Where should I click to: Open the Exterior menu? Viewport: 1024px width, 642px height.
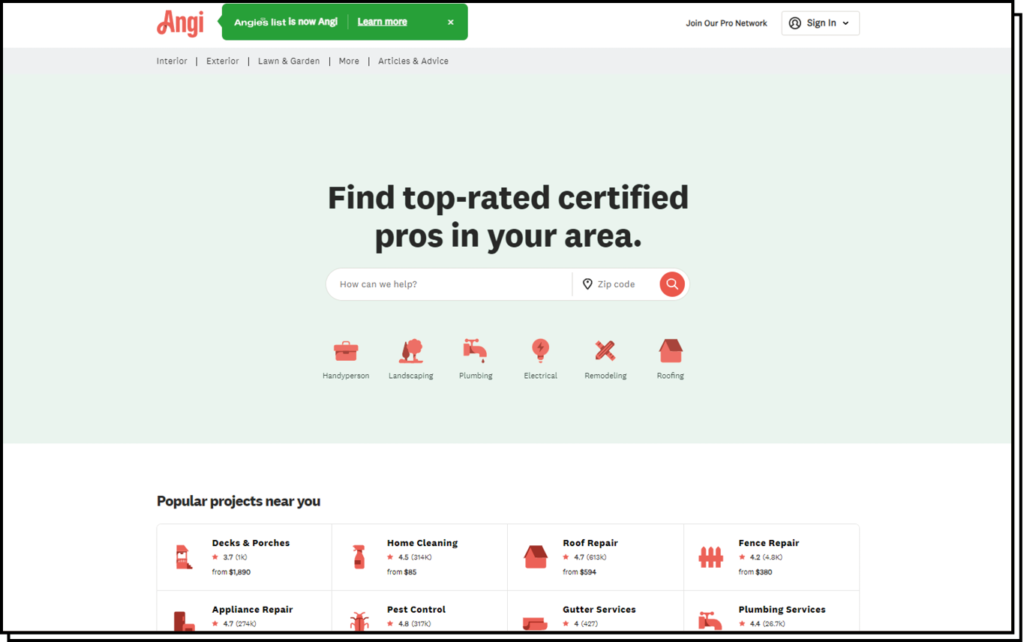tap(222, 61)
